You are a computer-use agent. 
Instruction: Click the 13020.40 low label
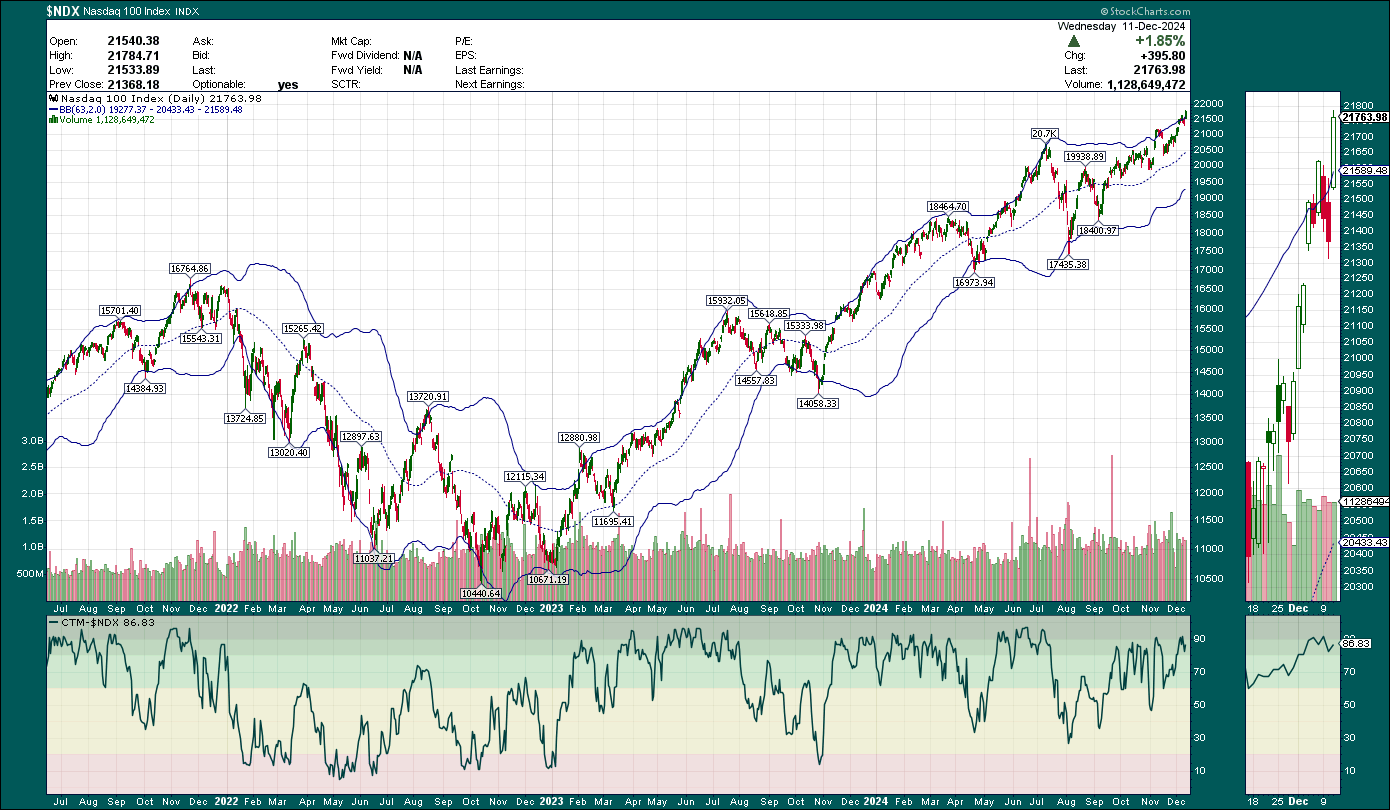[x=289, y=452]
